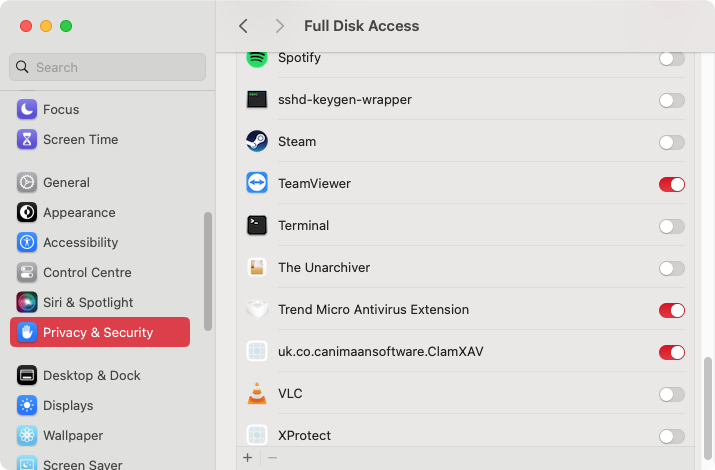Toggle XProtect Full Disk Access switch
This screenshot has width=715, height=470.
(672, 436)
